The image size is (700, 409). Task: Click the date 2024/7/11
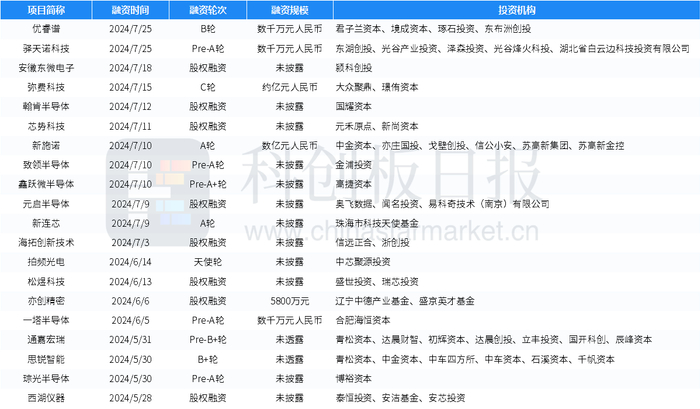coord(130,126)
